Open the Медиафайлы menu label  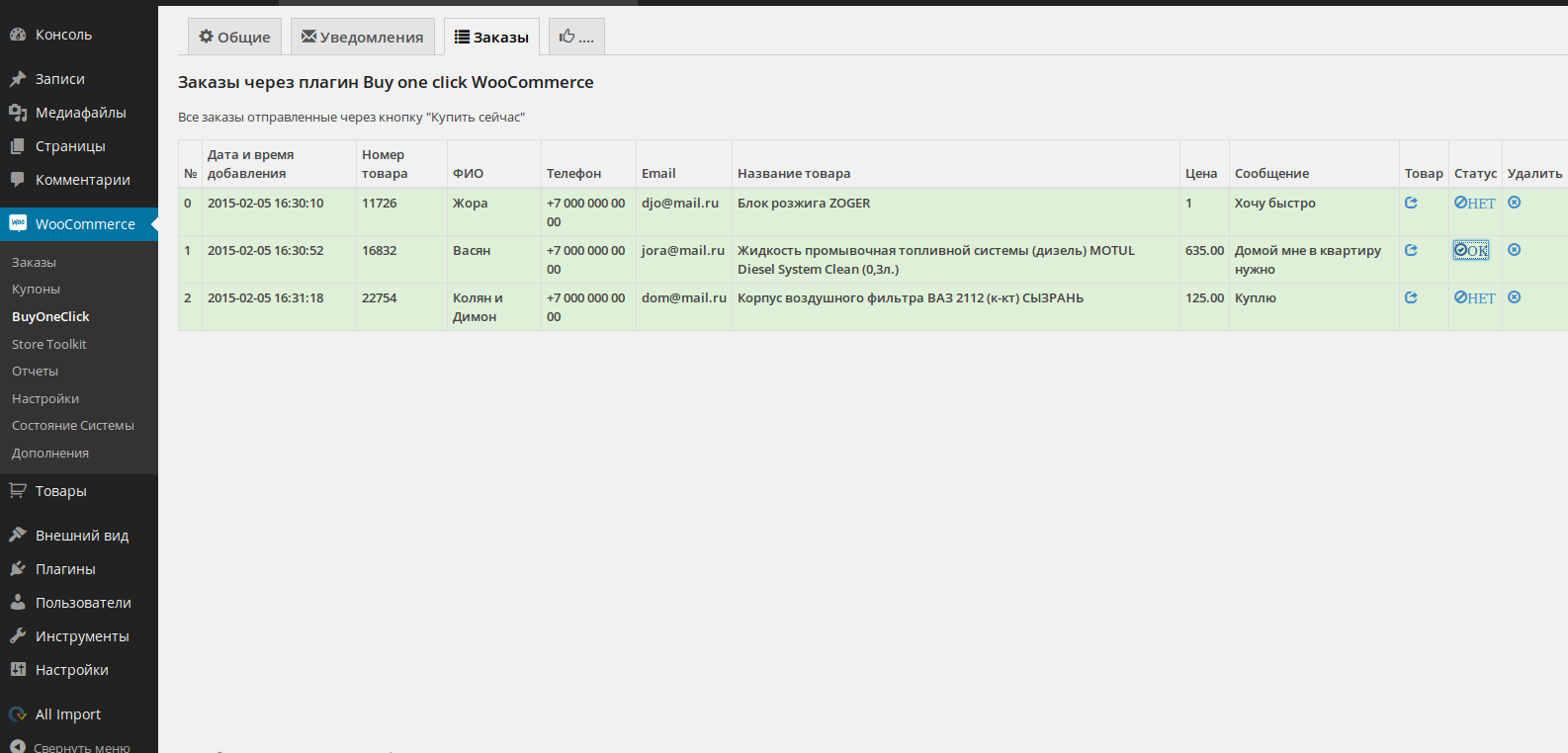click(81, 113)
